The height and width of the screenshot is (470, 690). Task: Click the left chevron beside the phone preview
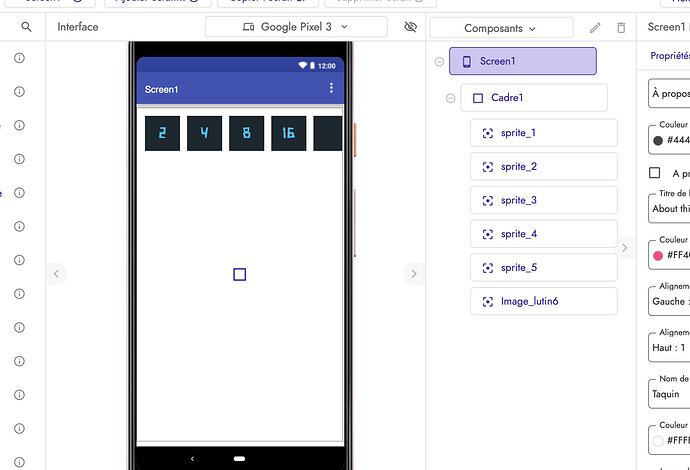(56, 274)
